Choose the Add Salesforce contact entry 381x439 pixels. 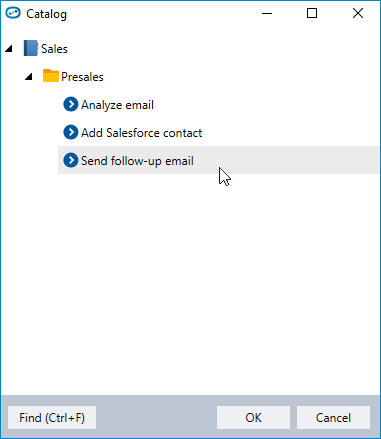pos(142,133)
